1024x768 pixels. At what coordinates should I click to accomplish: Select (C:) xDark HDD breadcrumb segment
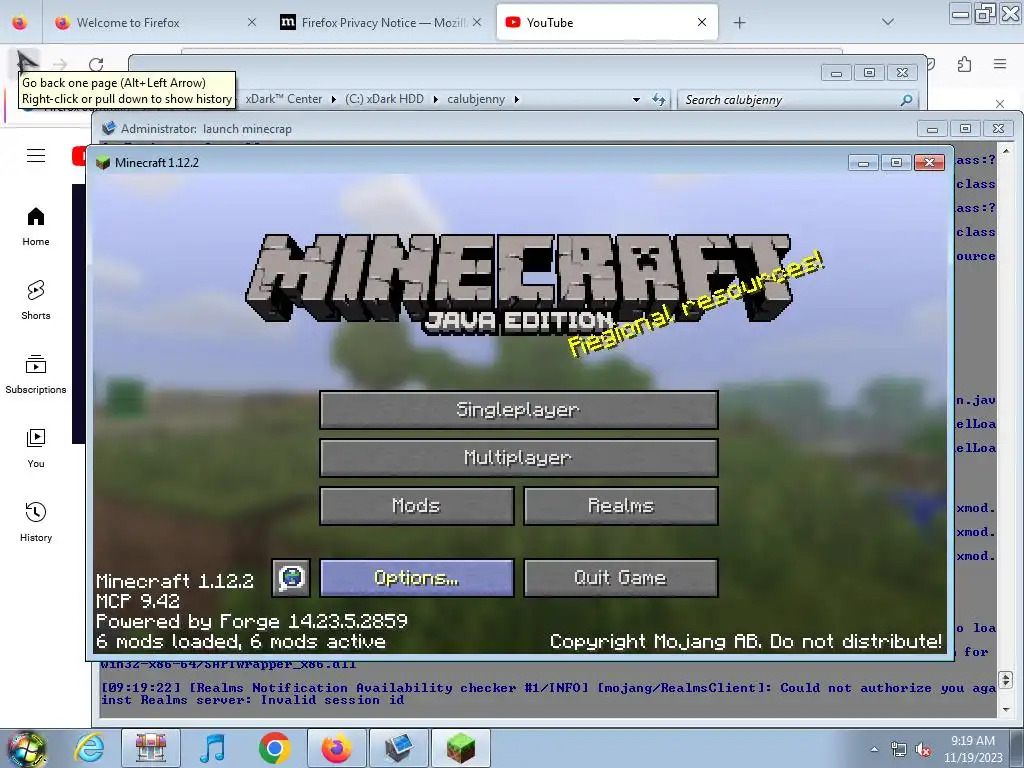tap(385, 99)
